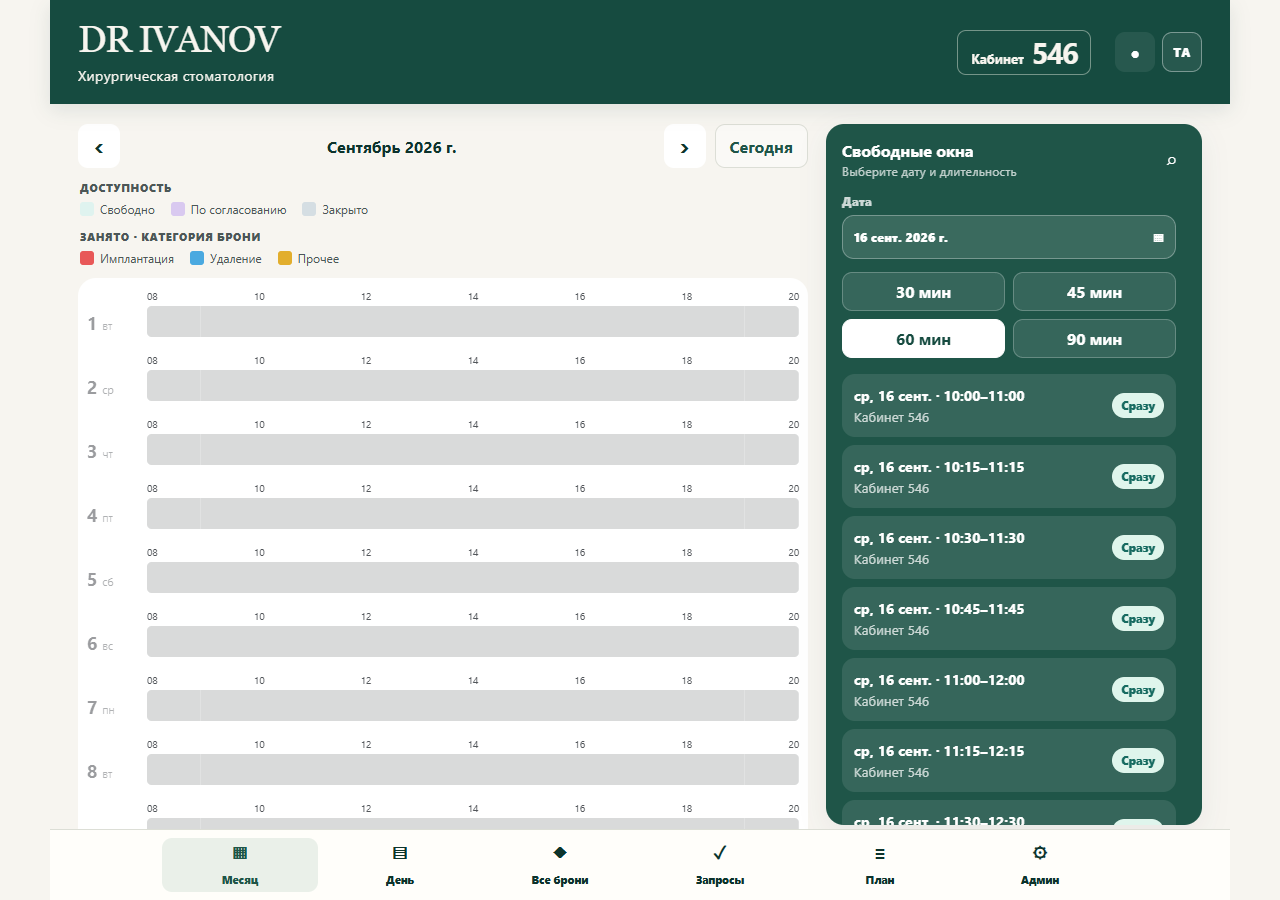Book 10:30–11:30 slot with Сразу button
Viewport: 1280px width, 900px height.
1138,548
